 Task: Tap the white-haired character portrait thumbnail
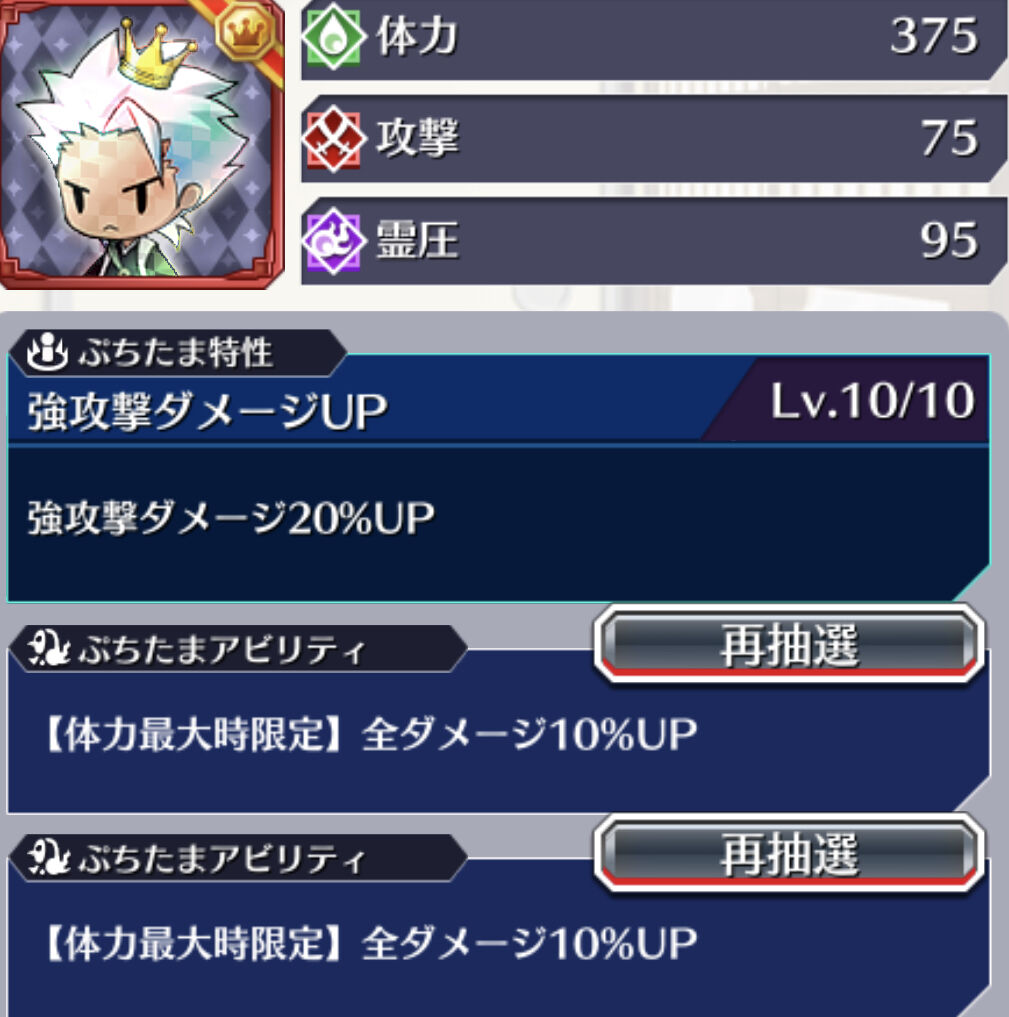(141, 144)
